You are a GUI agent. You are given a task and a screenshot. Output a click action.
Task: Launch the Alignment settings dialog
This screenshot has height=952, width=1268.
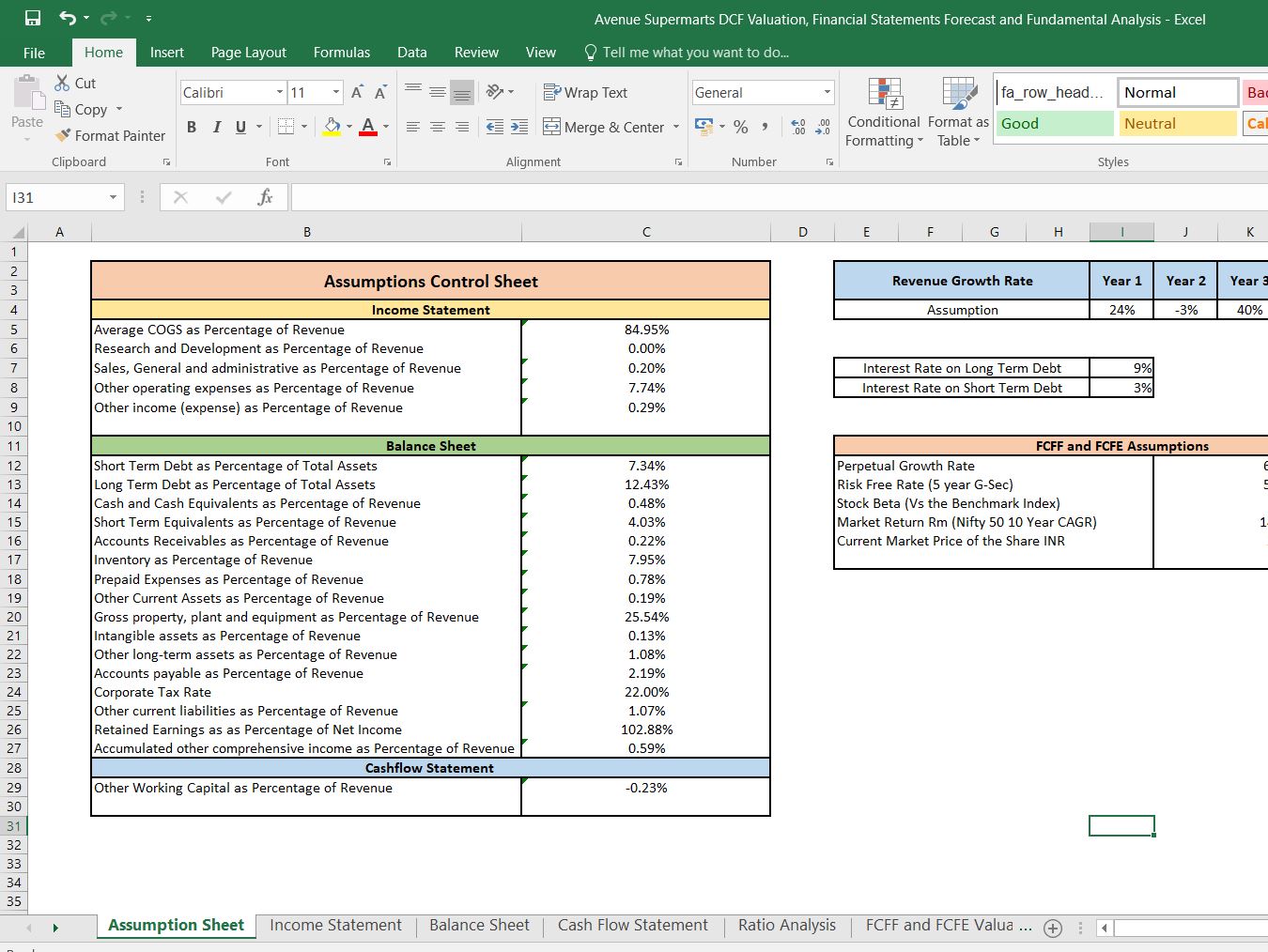point(678,162)
